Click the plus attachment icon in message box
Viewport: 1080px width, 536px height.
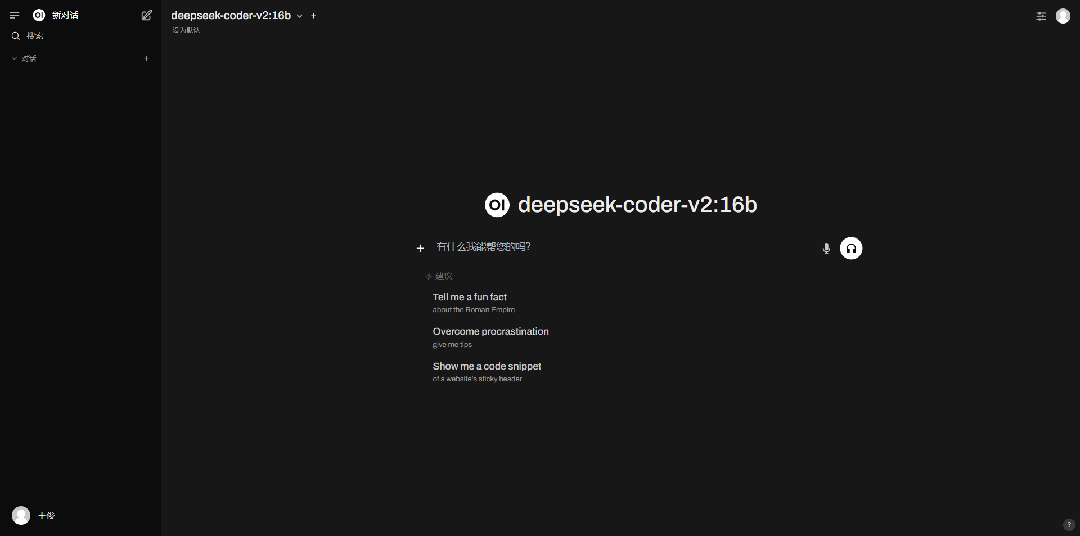click(x=420, y=248)
